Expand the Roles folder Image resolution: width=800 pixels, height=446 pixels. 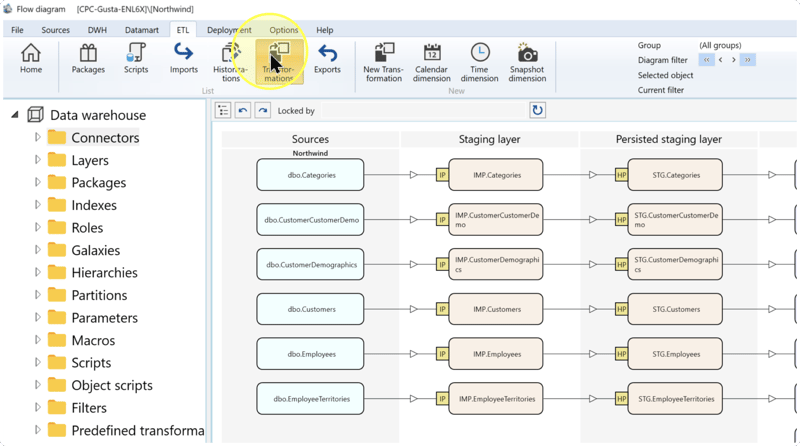point(37,227)
